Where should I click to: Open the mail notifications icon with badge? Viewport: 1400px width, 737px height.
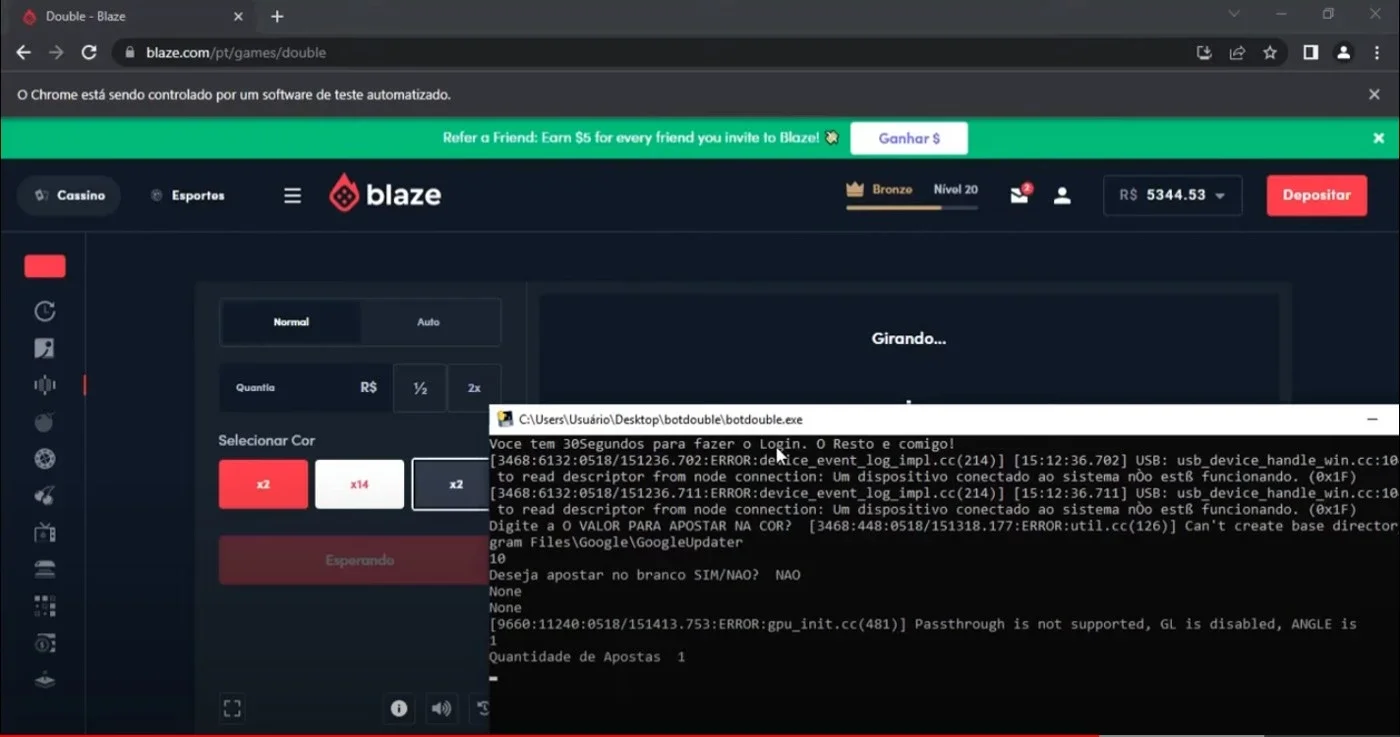coord(1020,194)
